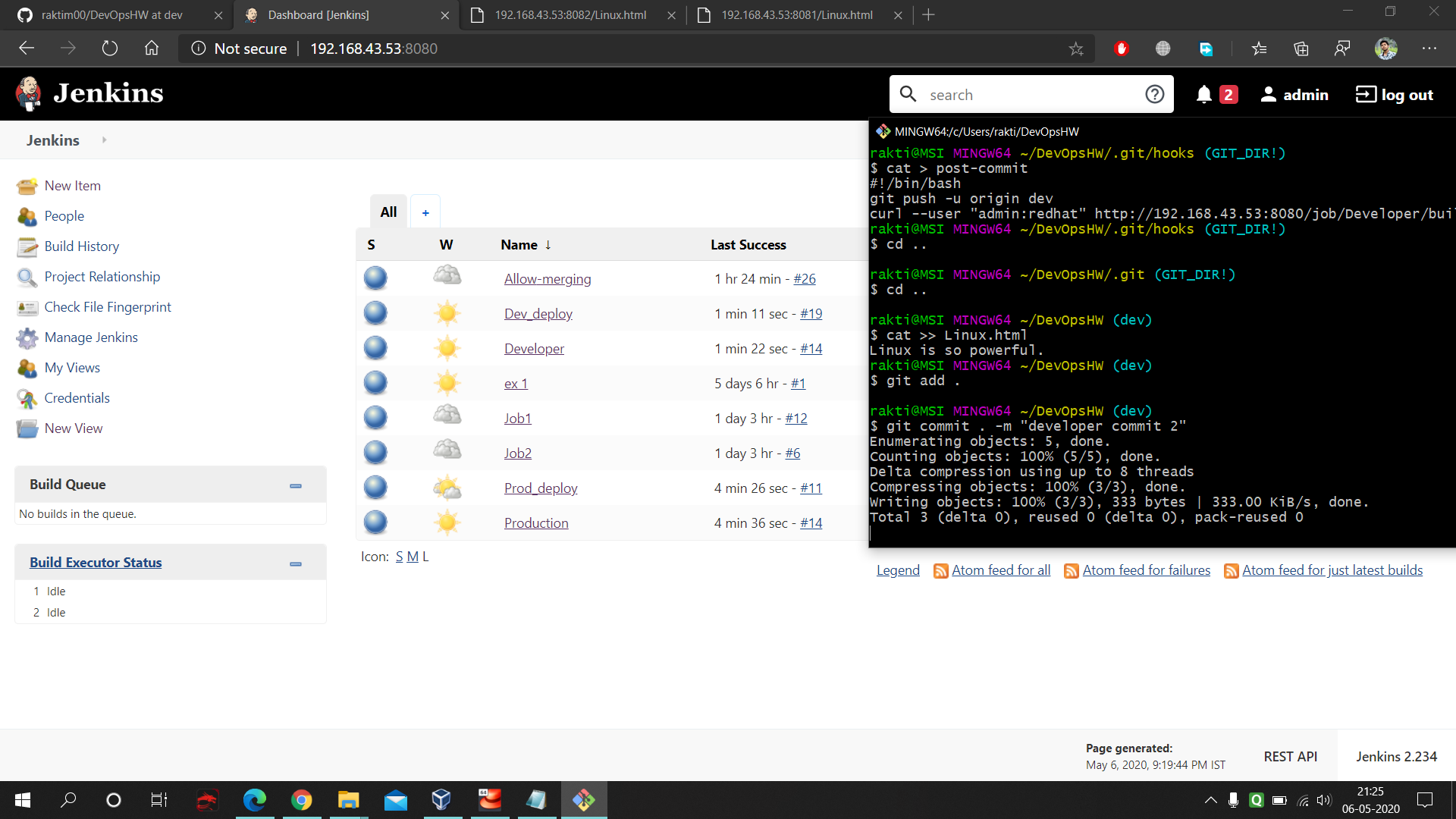
Task: Open the Prod_deploy job link
Action: pos(541,488)
